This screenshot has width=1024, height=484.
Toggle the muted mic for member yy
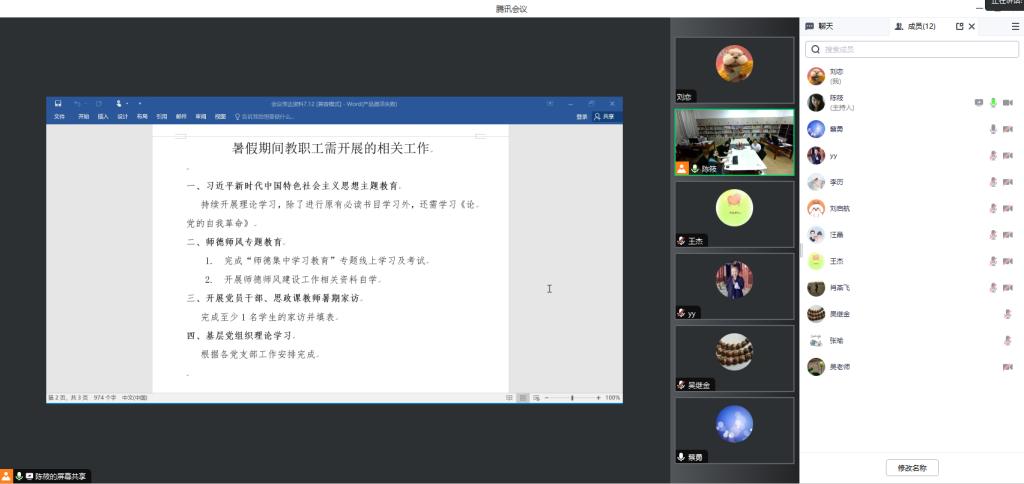[x=993, y=155]
